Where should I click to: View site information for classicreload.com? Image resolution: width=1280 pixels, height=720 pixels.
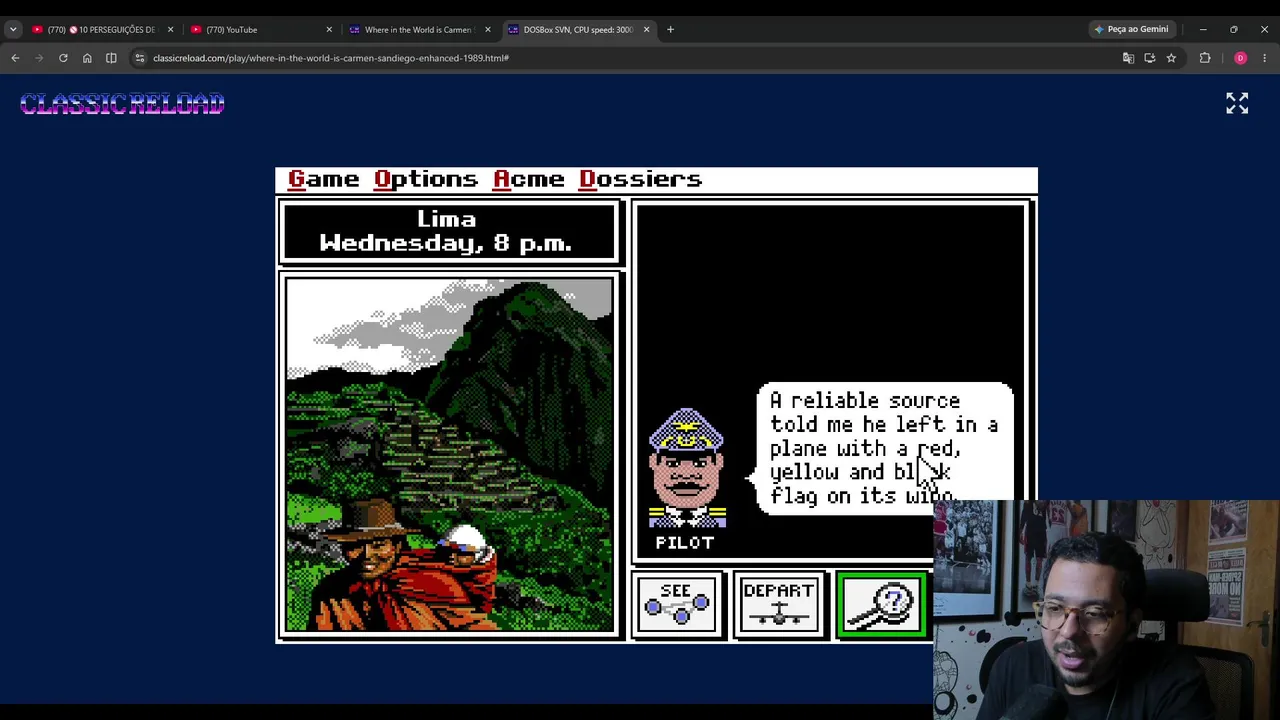tap(140, 58)
